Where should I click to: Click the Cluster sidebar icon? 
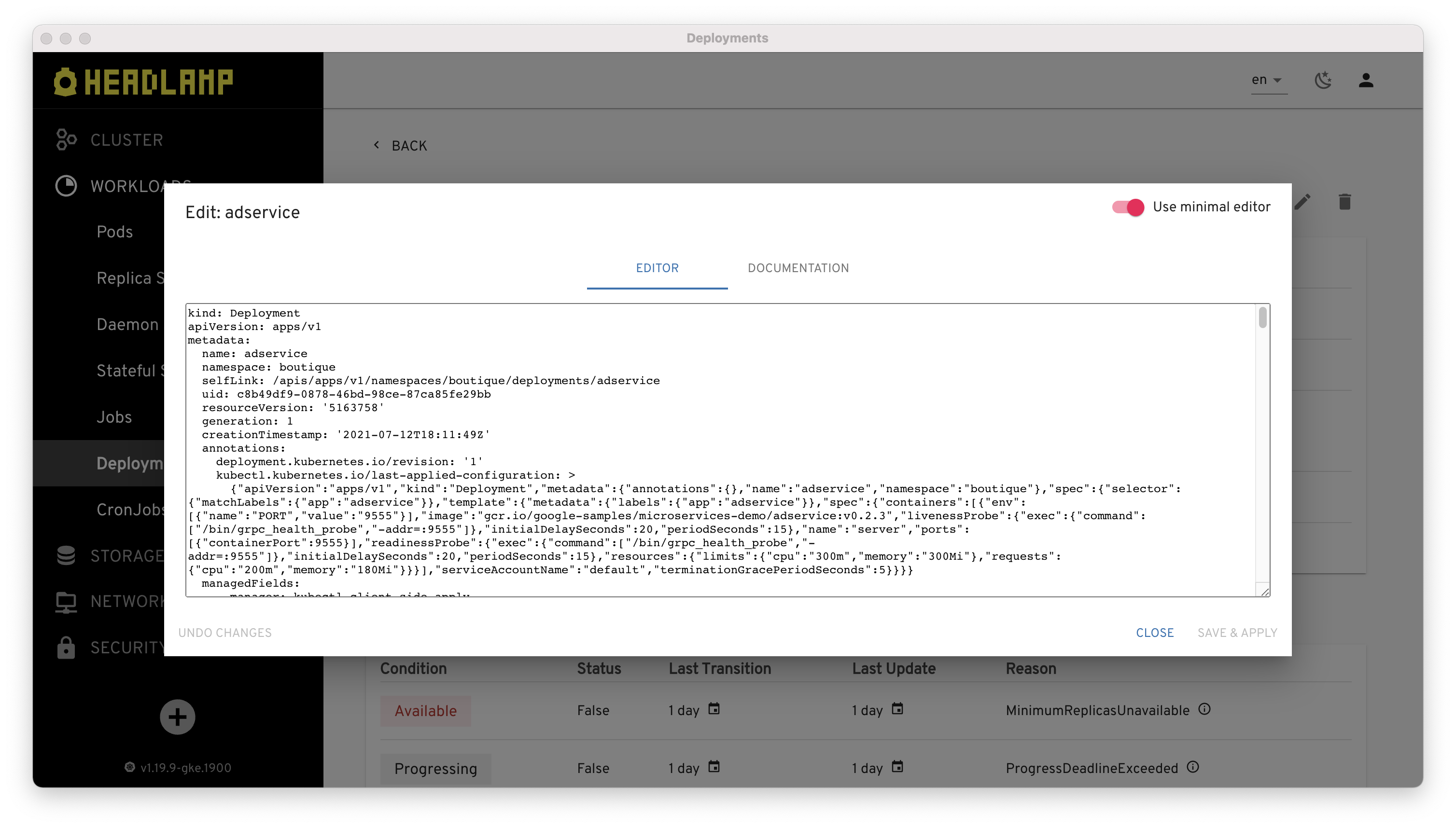tap(66, 140)
